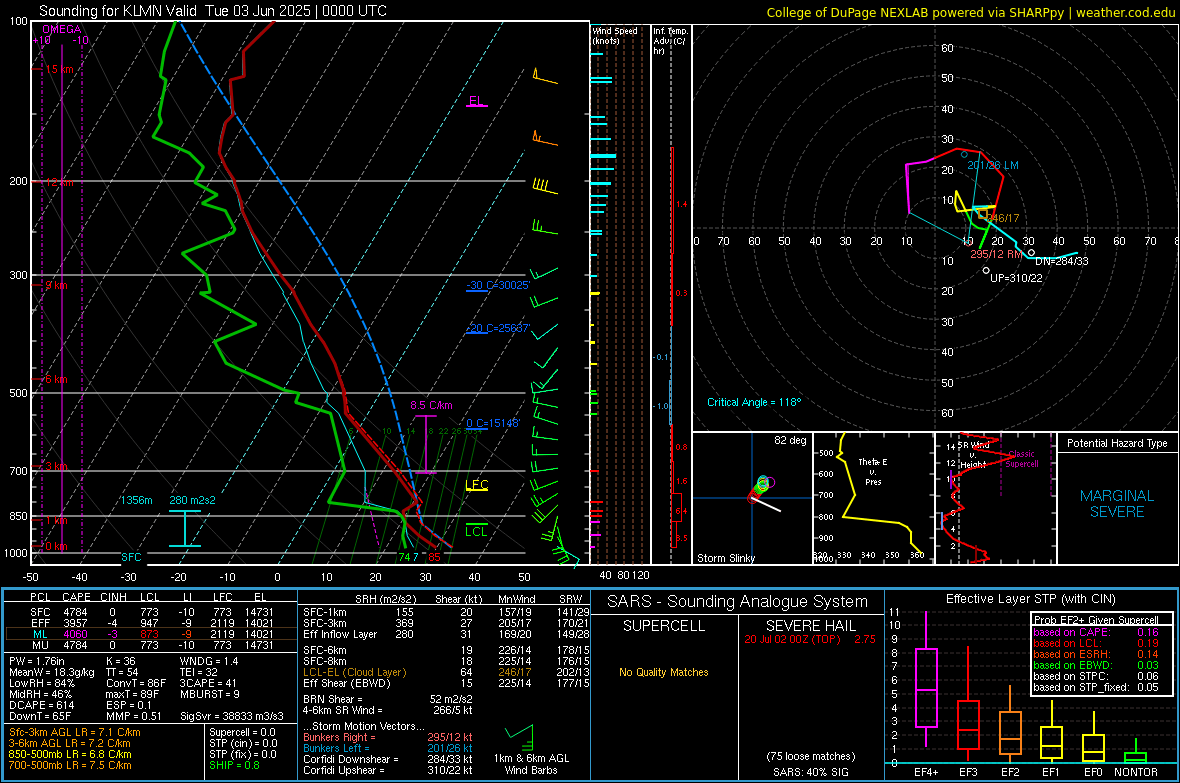The height and width of the screenshot is (783, 1180).
Task: Click the 'Corfidi Downshear =' line
Action: pos(388,759)
